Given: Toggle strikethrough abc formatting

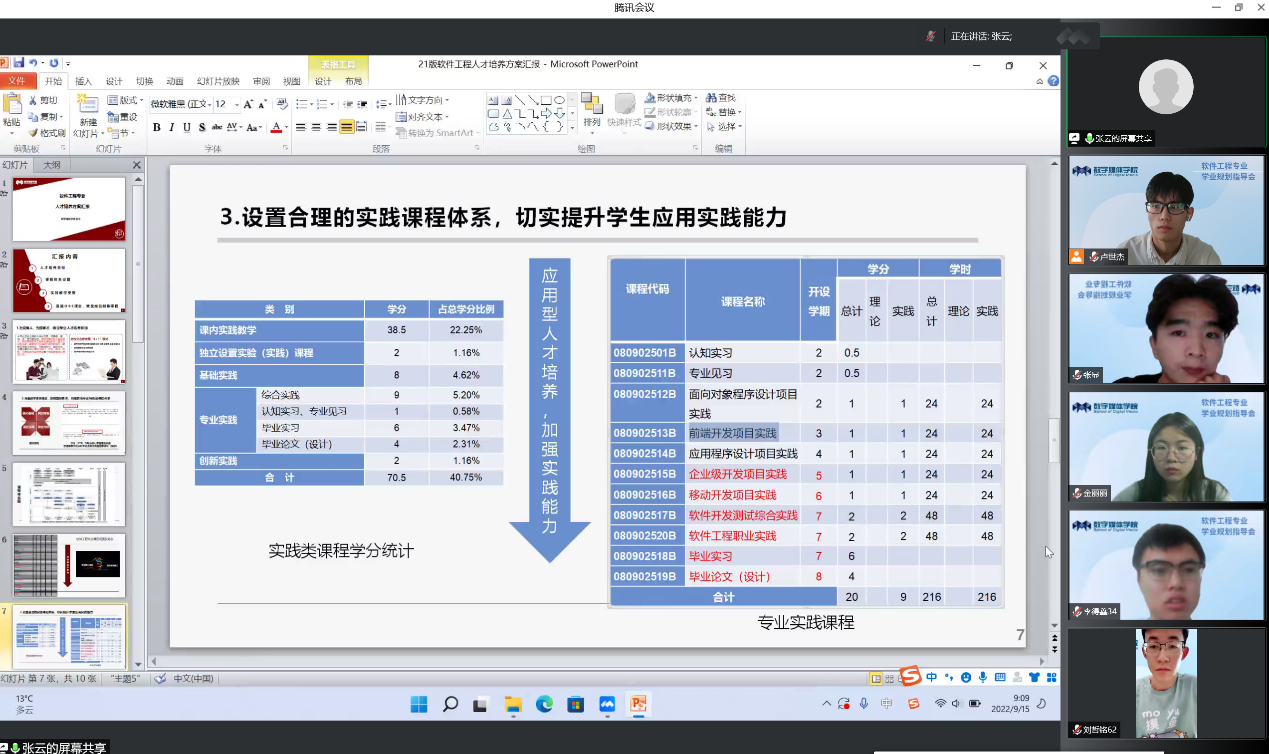Looking at the screenshot, I should click(217, 127).
